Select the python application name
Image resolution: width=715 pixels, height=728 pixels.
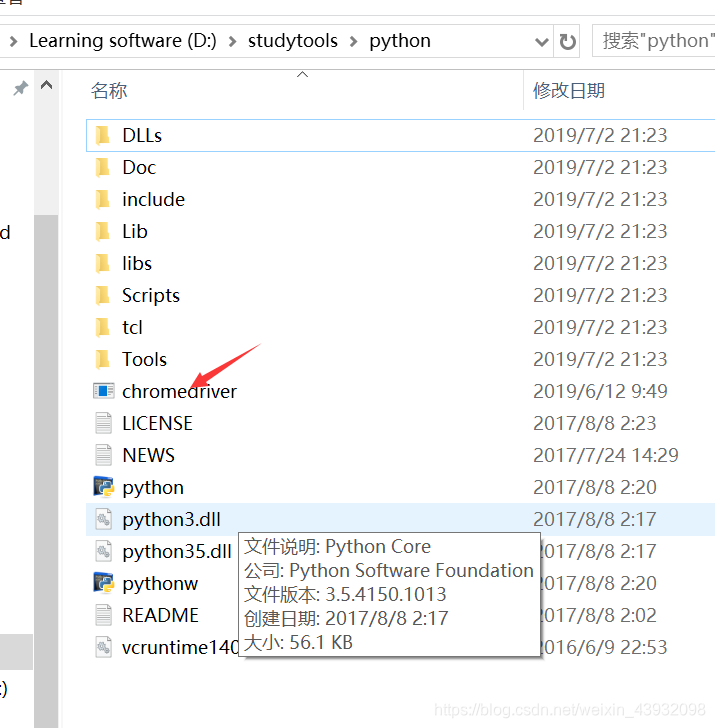coord(153,488)
